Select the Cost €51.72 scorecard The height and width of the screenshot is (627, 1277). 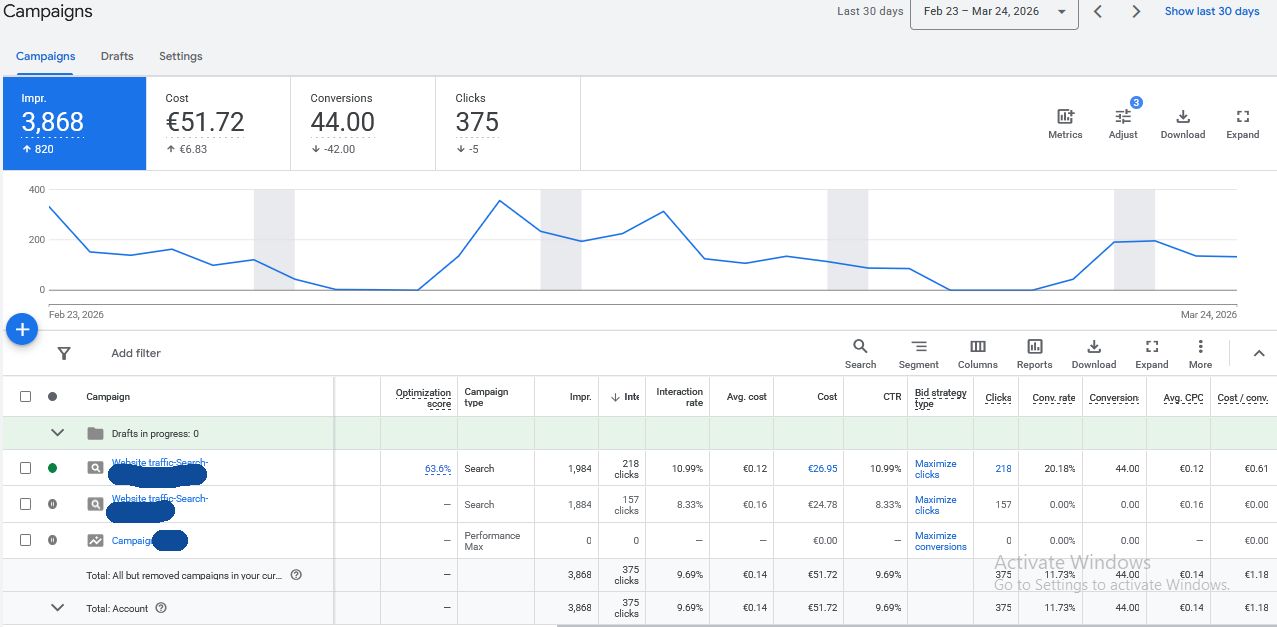pos(218,124)
